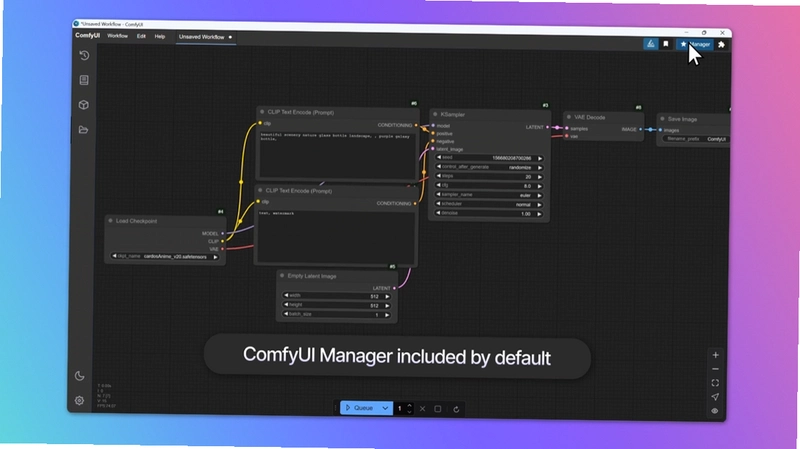Click the KSampler LATENT output port
Image resolution: width=800 pixels, height=449 pixels.
pyautogui.click(x=547, y=127)
